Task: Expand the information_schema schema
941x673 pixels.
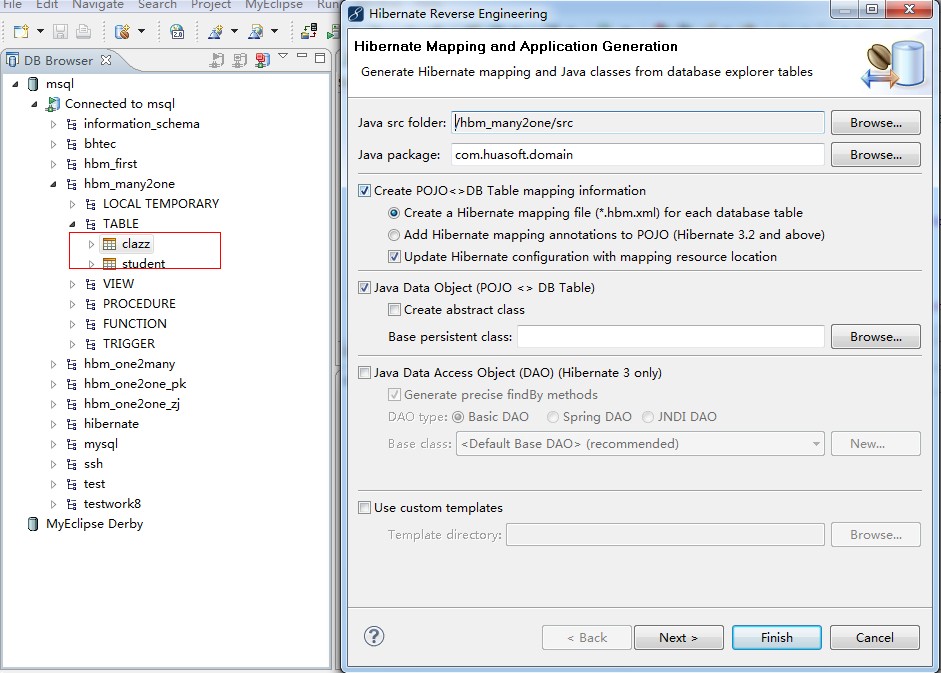Action: pyautogui.click(x=53, y=124)
